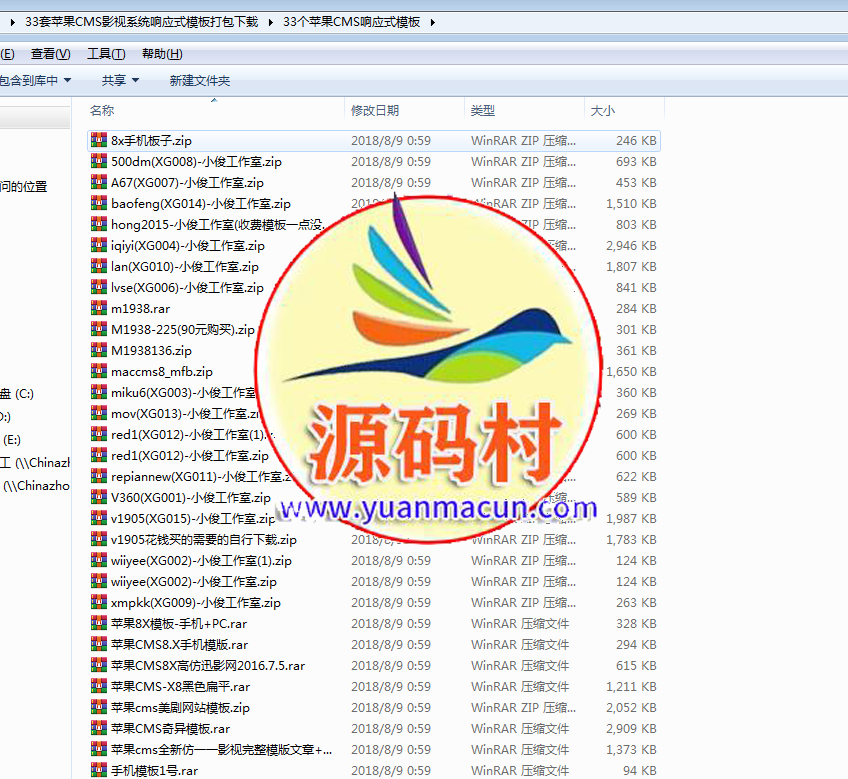The width and height of the screenshot is (848, 779).
Task: Open the 查看(V) menu
Action: pos(50,54)
